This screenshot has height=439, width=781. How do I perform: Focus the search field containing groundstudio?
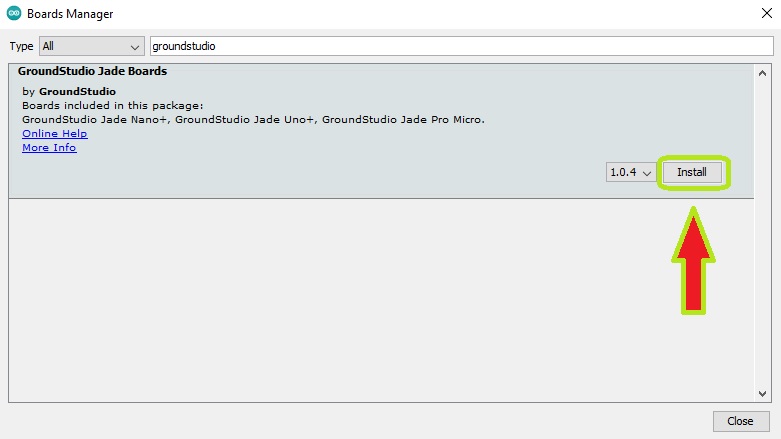[x=460, y=46]
